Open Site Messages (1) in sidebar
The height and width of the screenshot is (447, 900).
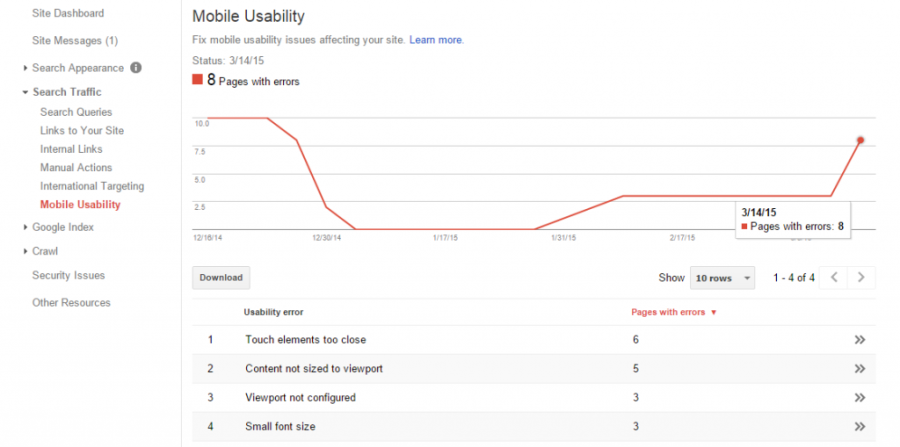(75, 41)
